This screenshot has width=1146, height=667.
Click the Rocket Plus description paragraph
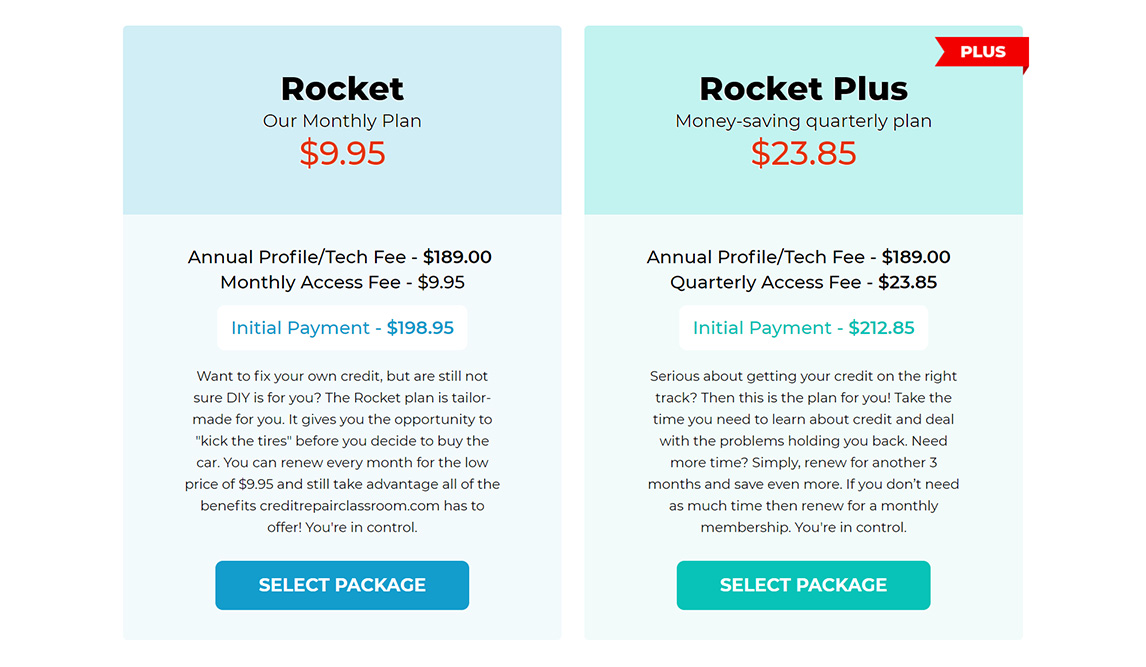coord(803,451)
